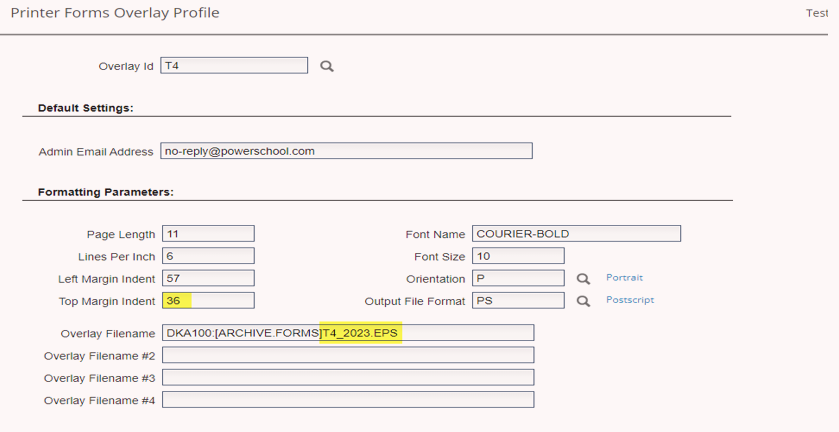This screenshot has height=432, width=839.
Task: Open the Output File Format lookup icon
Action: click(x=583, y=300)
